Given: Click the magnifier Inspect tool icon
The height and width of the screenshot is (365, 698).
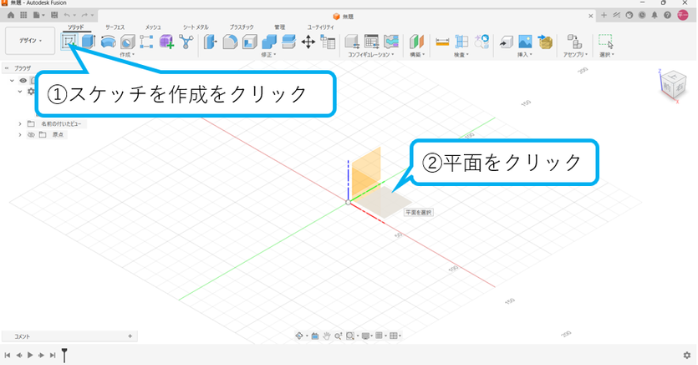Looking at the screenshot, I should (x=481, y=42).
